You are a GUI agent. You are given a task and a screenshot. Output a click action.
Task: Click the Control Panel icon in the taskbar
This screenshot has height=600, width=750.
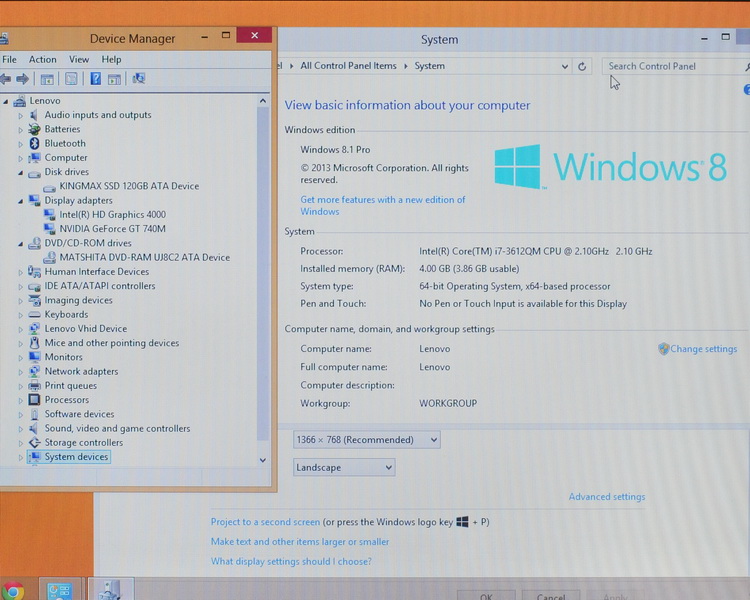[x=60, y=590]
